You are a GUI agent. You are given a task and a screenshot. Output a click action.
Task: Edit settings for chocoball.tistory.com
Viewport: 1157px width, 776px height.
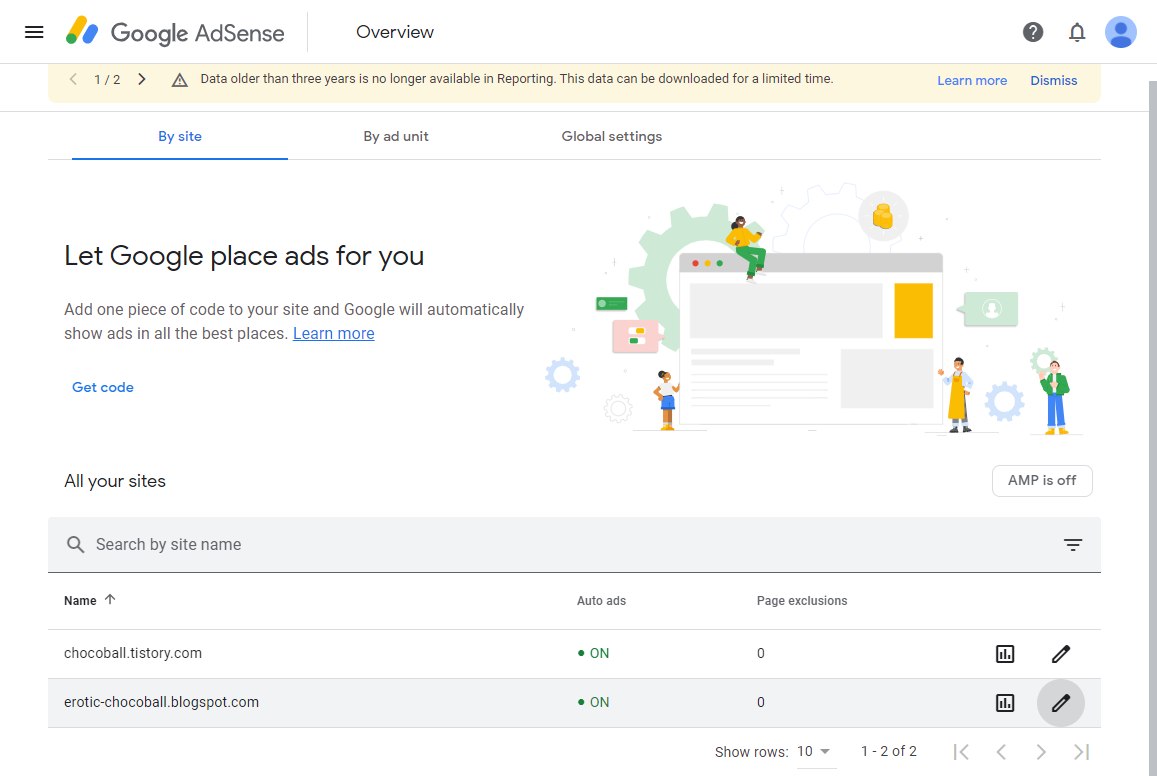[x=1060, y=654]
